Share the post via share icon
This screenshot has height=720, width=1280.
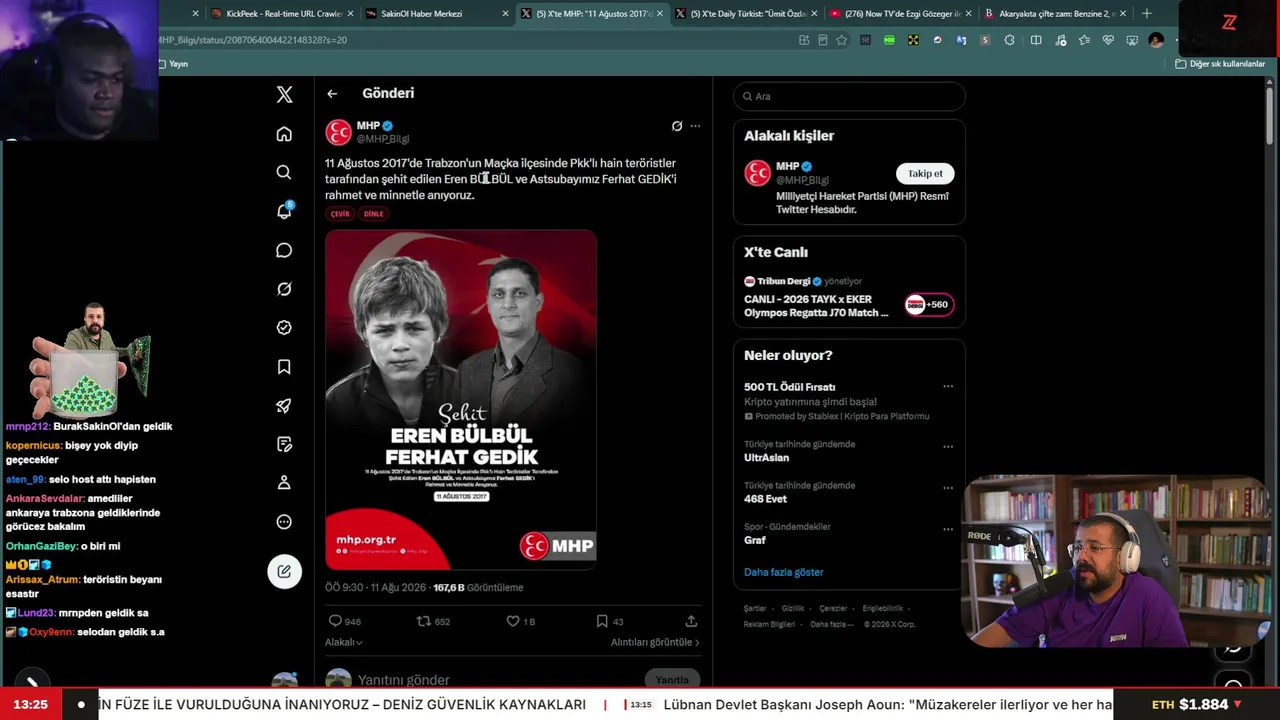691,621
